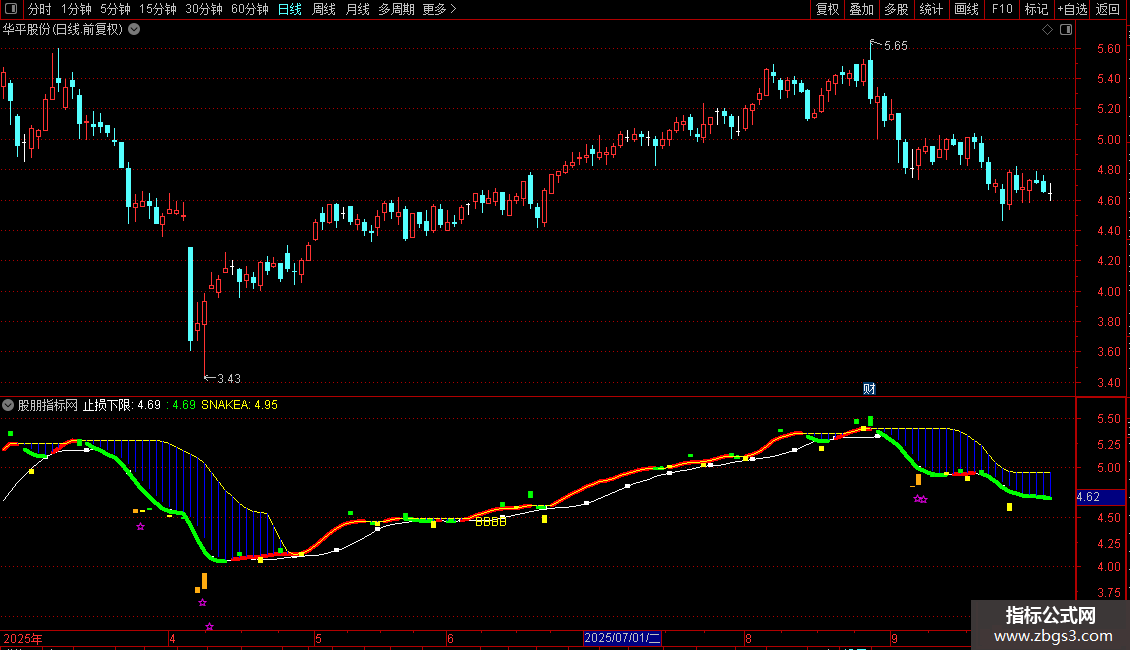Click the 5.60 price axis label
Screen dimensions: 1130x650
(x=1108, y=49)
